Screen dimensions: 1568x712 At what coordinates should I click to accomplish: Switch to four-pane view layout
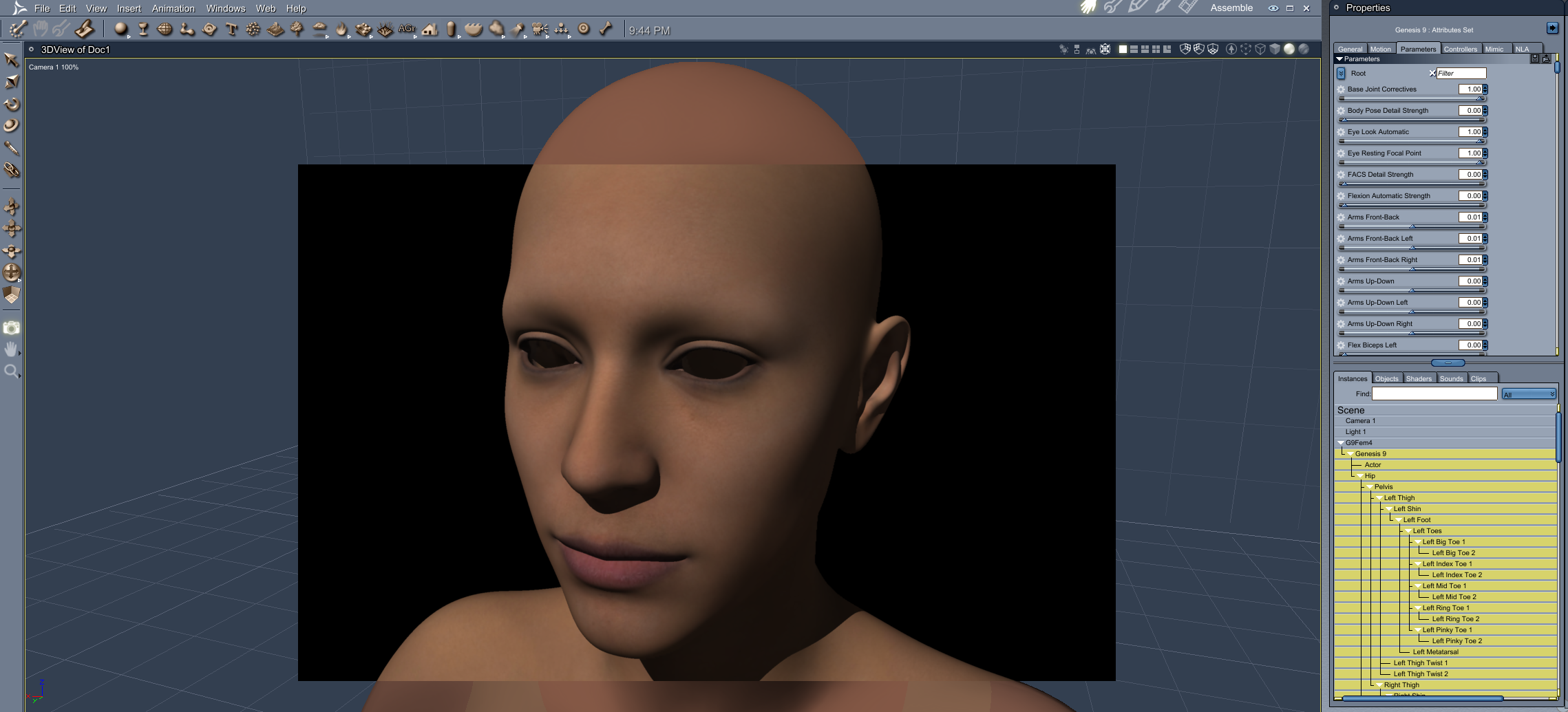coord(1156,49)
